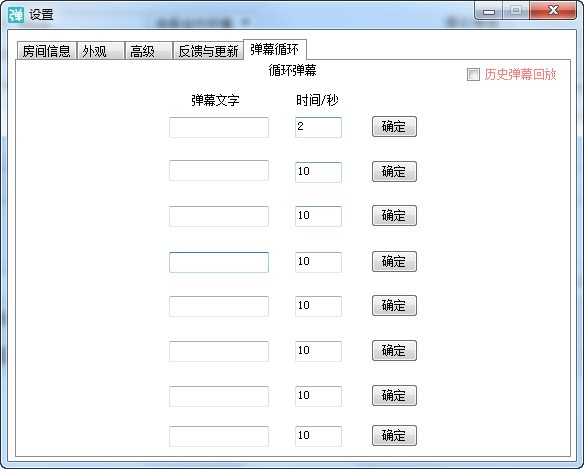
Task: Click seventh row danmaku text field
Action: [219, 396]
